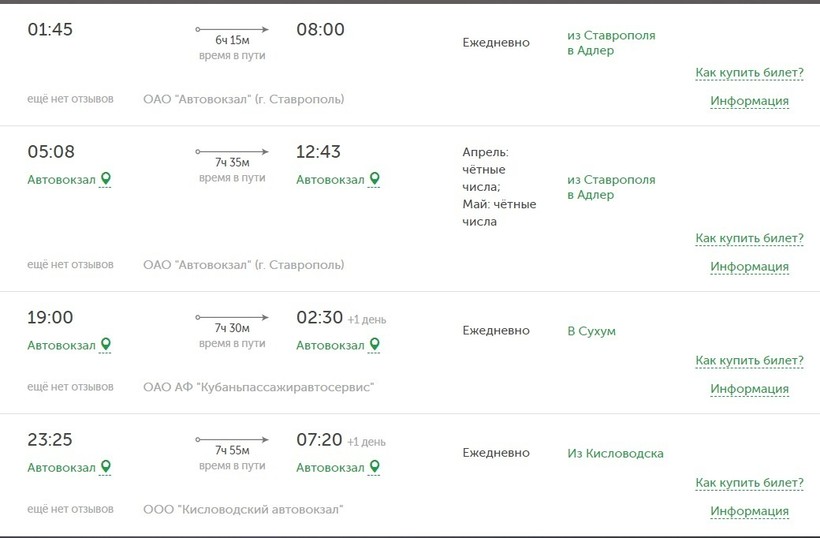Show 'Информация' for the 05:08 trip
The image size is (820, 538).
tap(749, 267)
